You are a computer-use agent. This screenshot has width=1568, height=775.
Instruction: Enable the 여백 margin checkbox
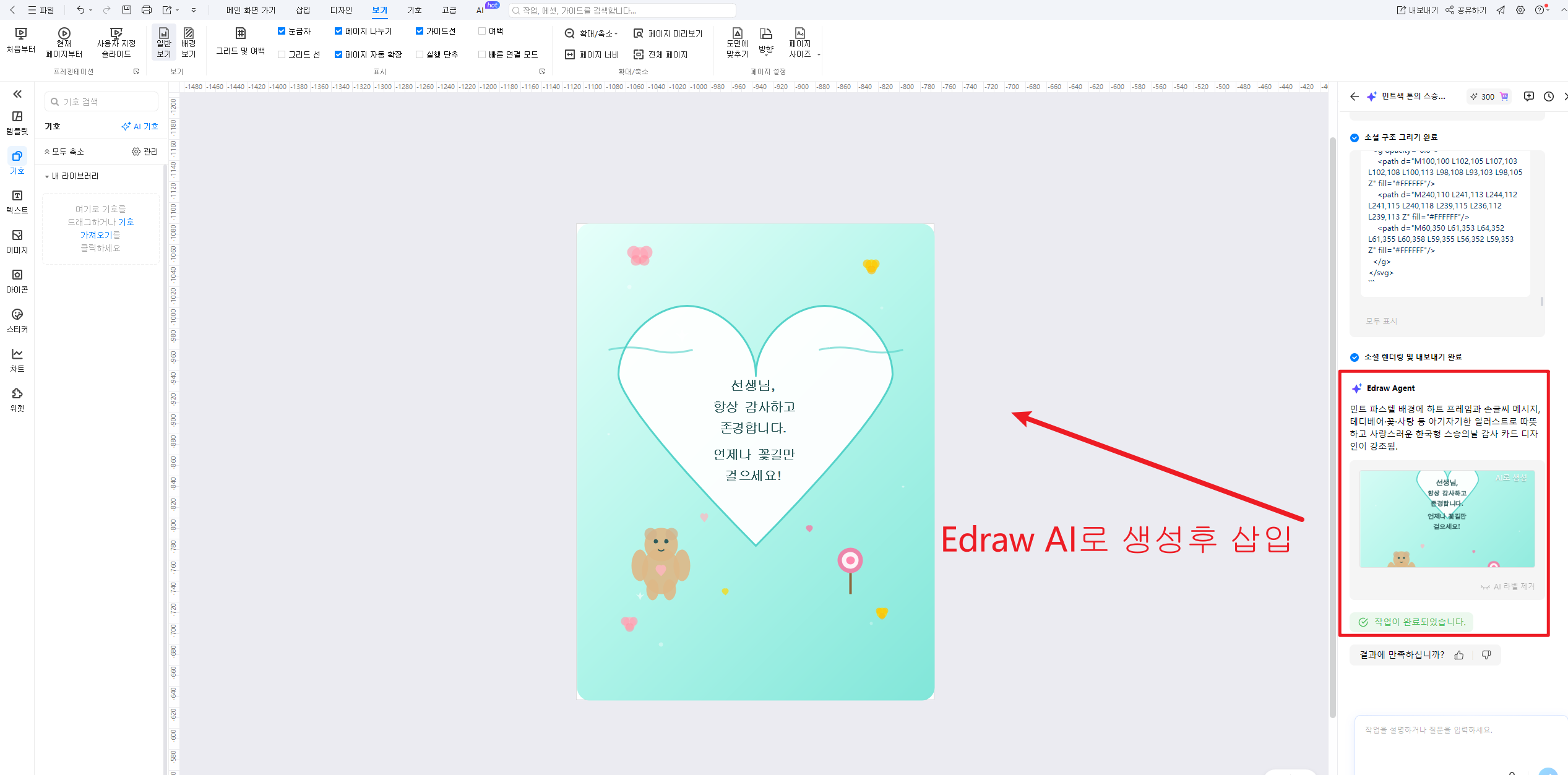pyautogui.click(x=481, y=30)
